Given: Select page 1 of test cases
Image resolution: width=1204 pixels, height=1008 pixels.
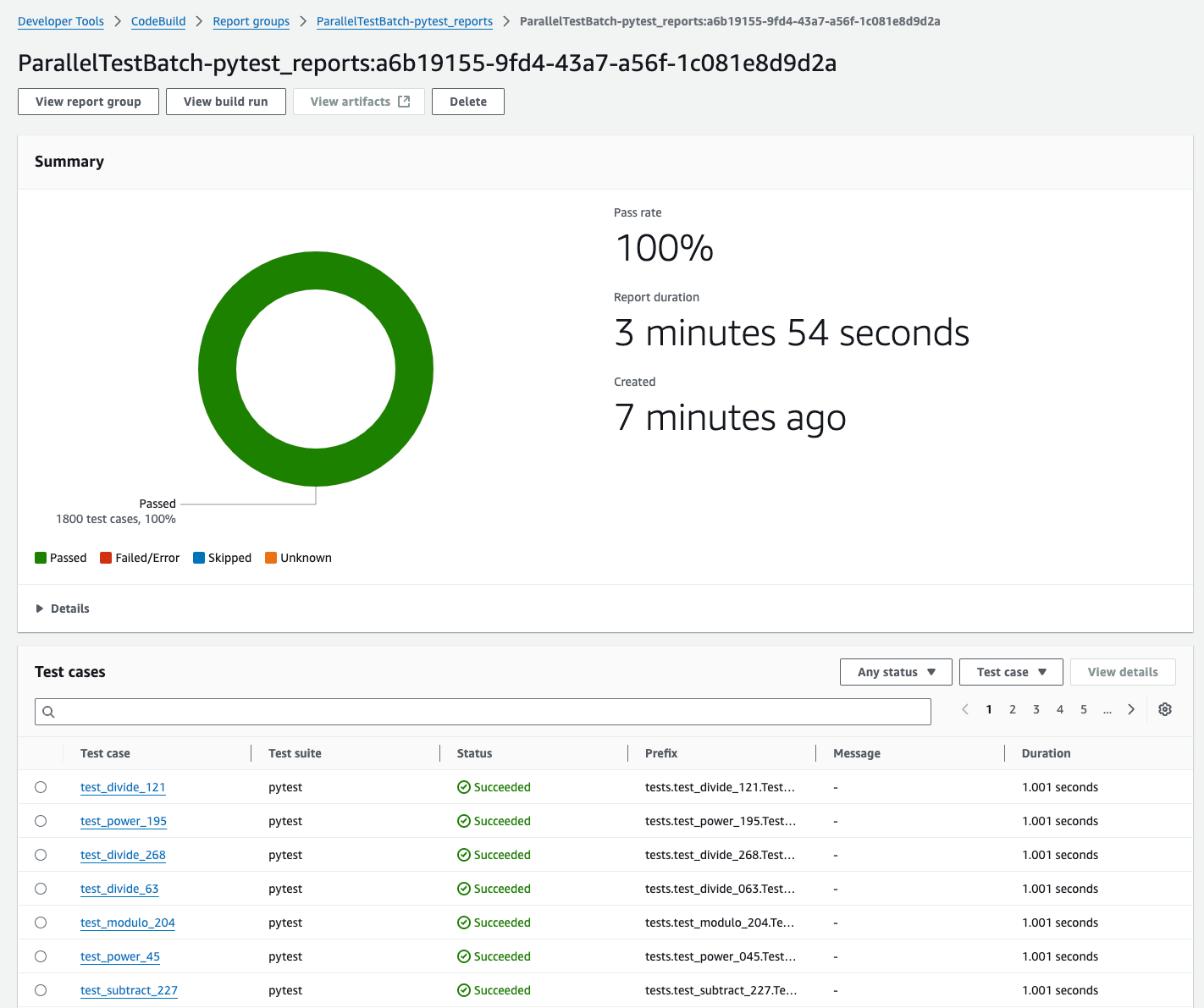Looking at the screenshot, I should point(989,709).
